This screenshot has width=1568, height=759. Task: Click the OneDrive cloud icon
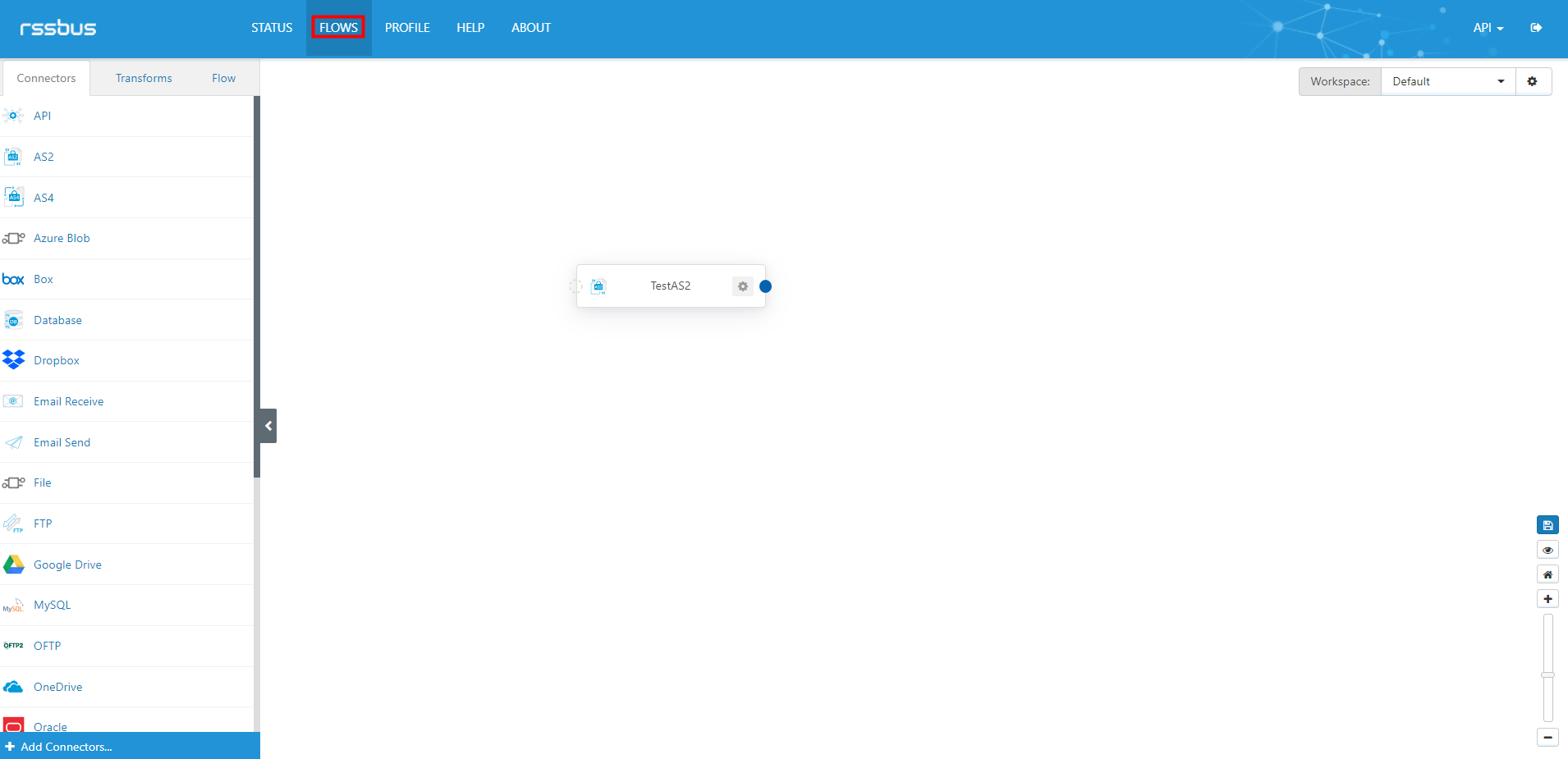click(x=13, y=687)
